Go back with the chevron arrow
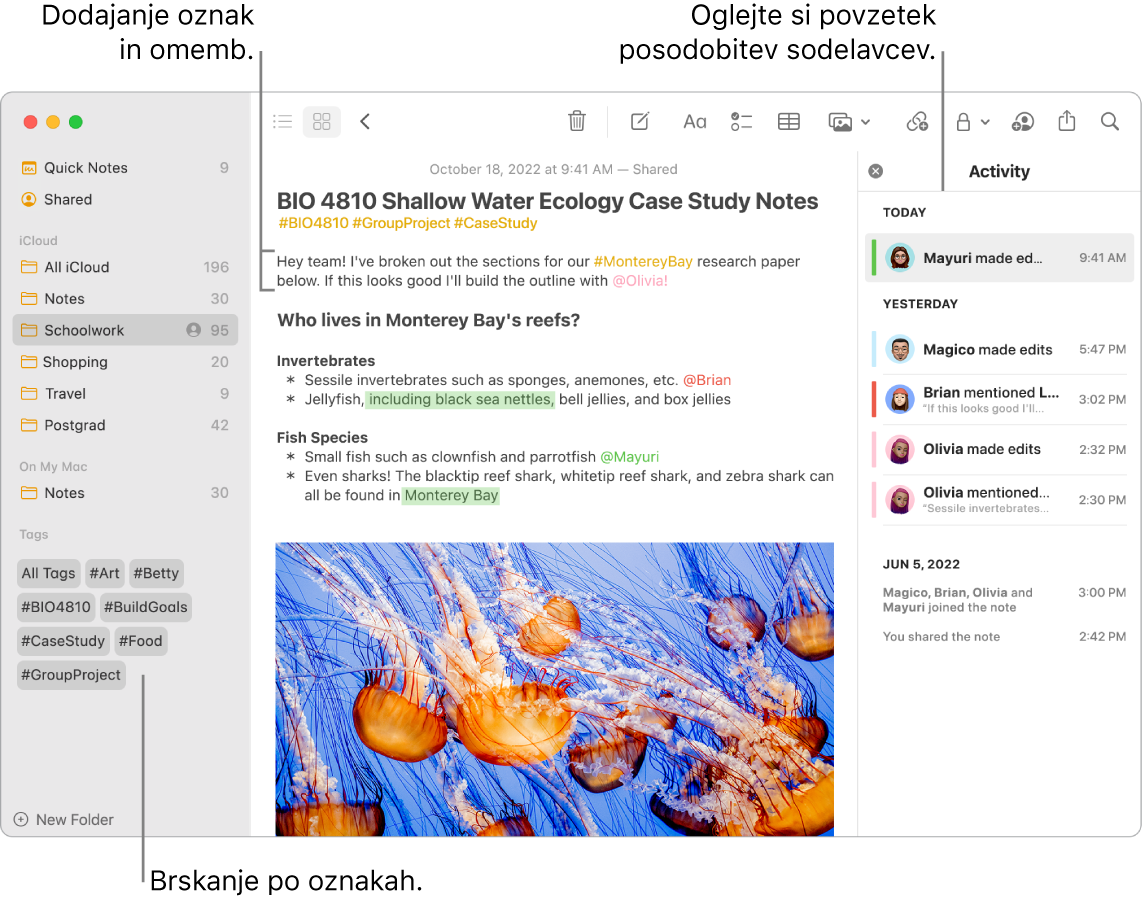The image size is (1146, 904). 365,121
